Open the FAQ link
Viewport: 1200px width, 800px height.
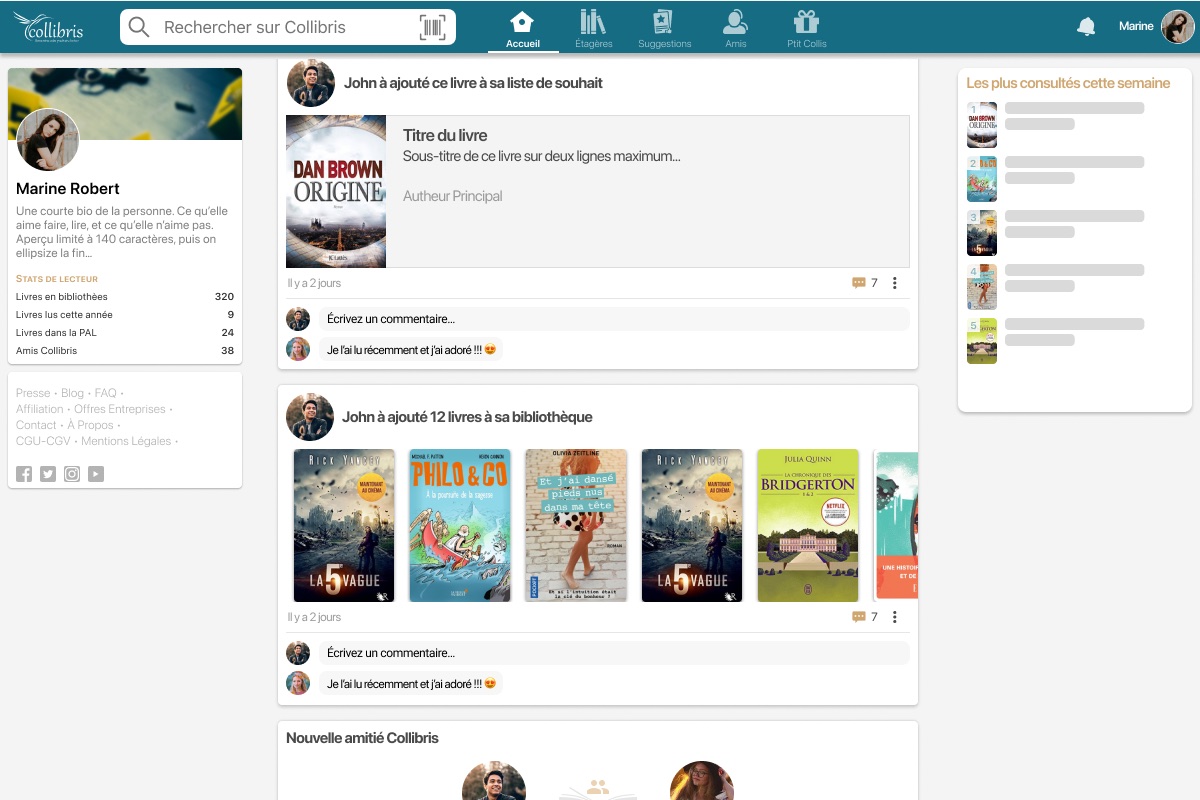105,393
